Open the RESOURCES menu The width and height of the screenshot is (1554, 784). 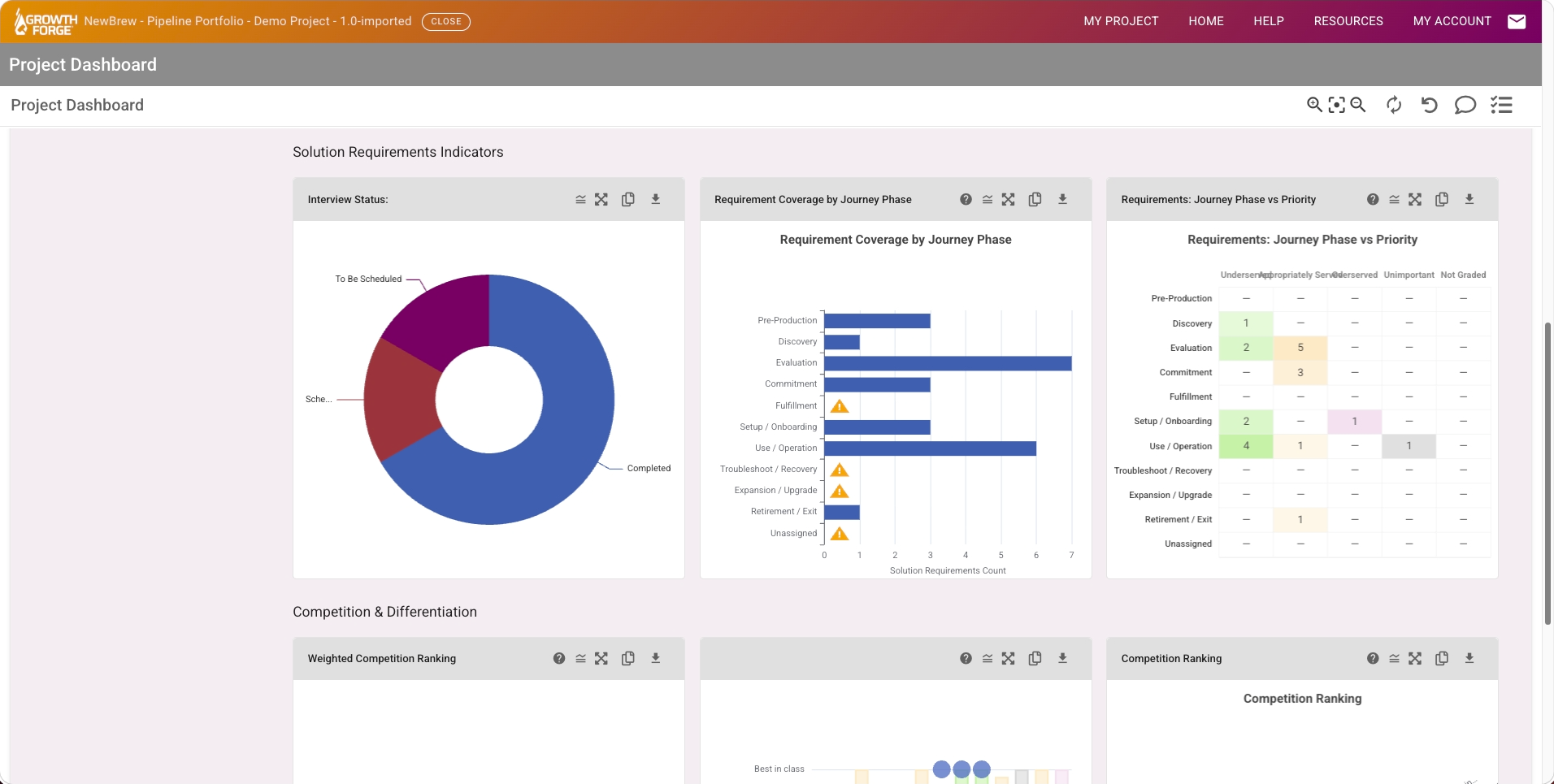coord(1348,21)
